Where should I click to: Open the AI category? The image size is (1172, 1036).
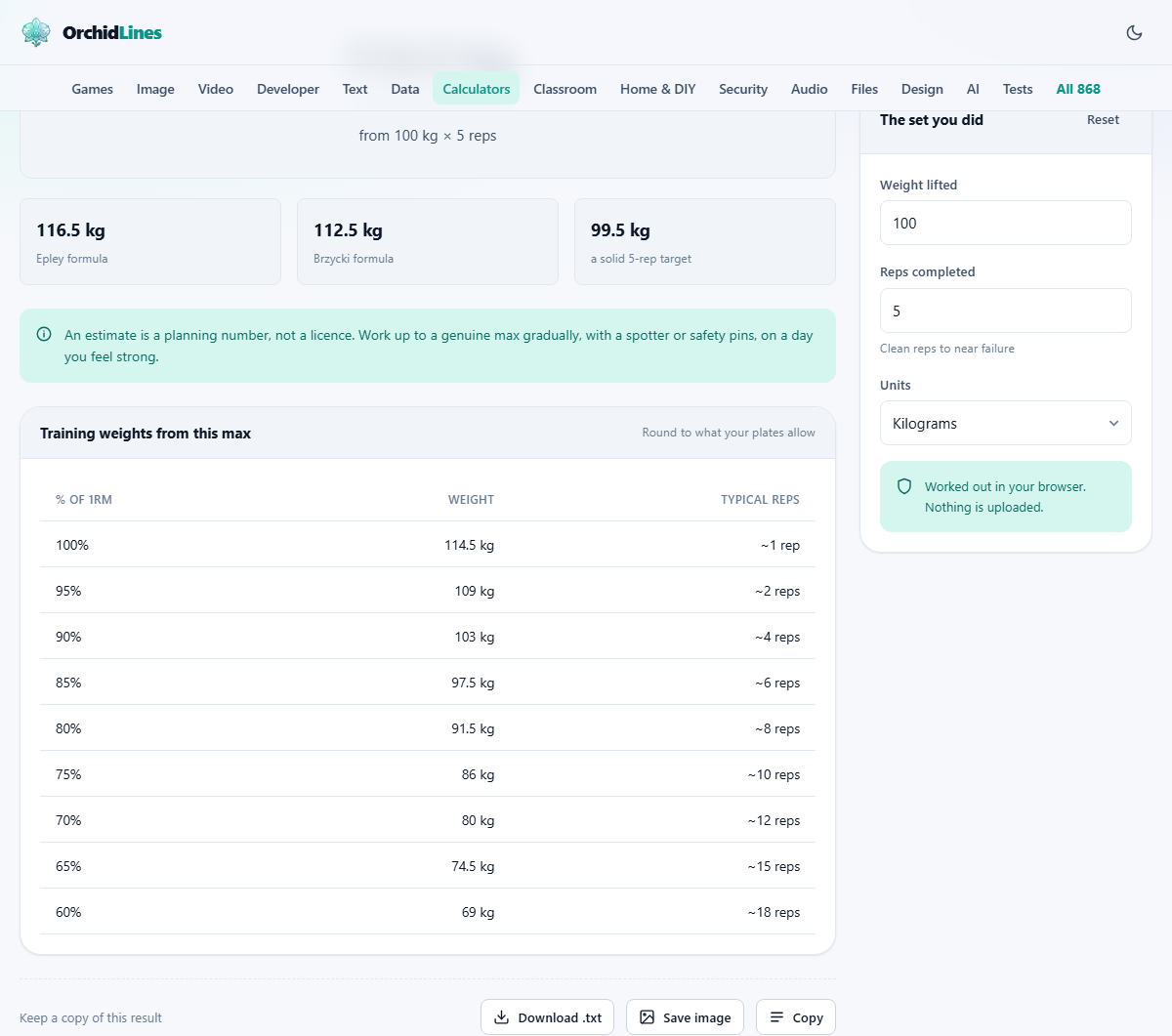973,89
